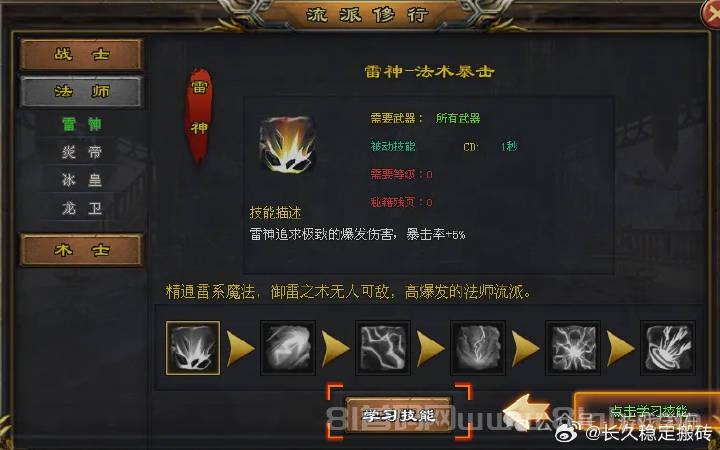The width and height of the screenshot is (720, 450).
Task: Expand the 术士 class category
Action: click(81, 250)
